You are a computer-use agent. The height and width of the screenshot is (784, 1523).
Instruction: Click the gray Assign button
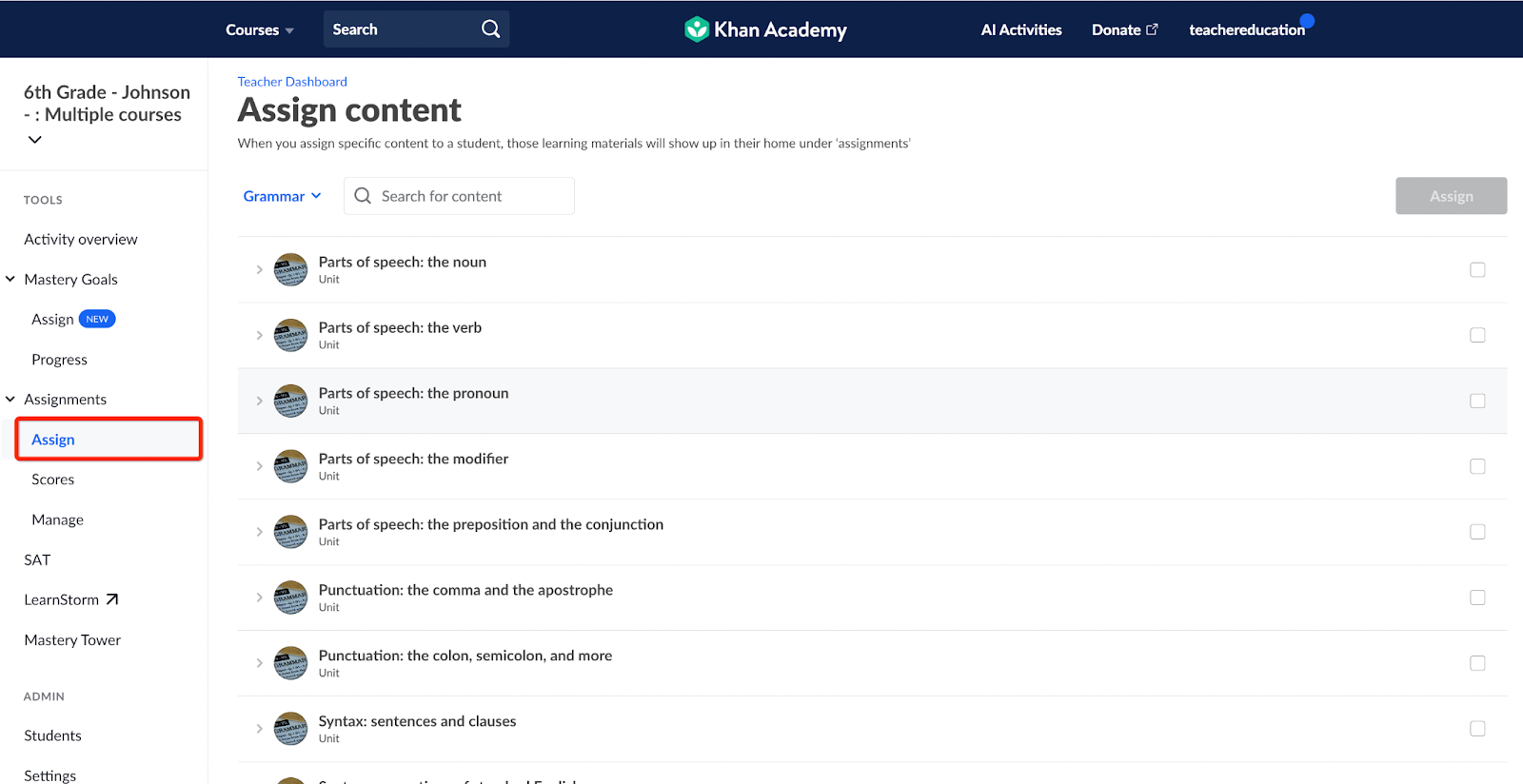click(x=1451, y=196)
